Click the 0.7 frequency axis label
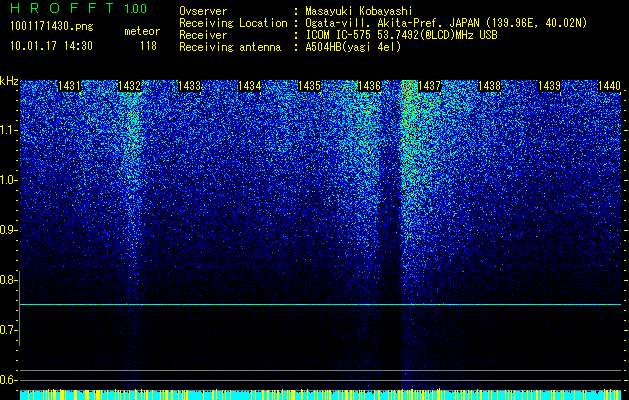The width and height of the screenshot is (629, 400). pos(8,330)
